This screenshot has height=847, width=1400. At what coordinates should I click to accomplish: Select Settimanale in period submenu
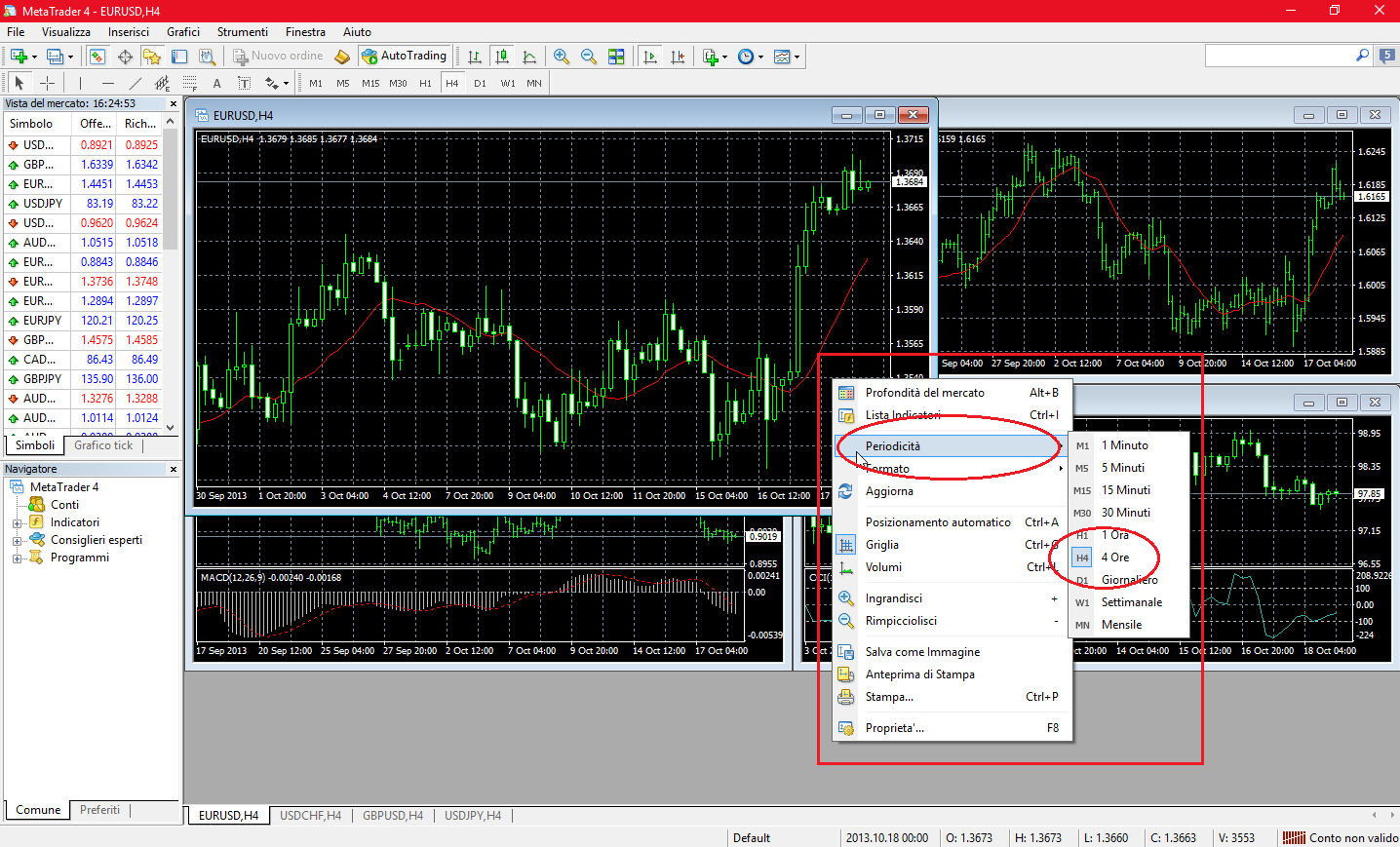(x=1129, y=602)
